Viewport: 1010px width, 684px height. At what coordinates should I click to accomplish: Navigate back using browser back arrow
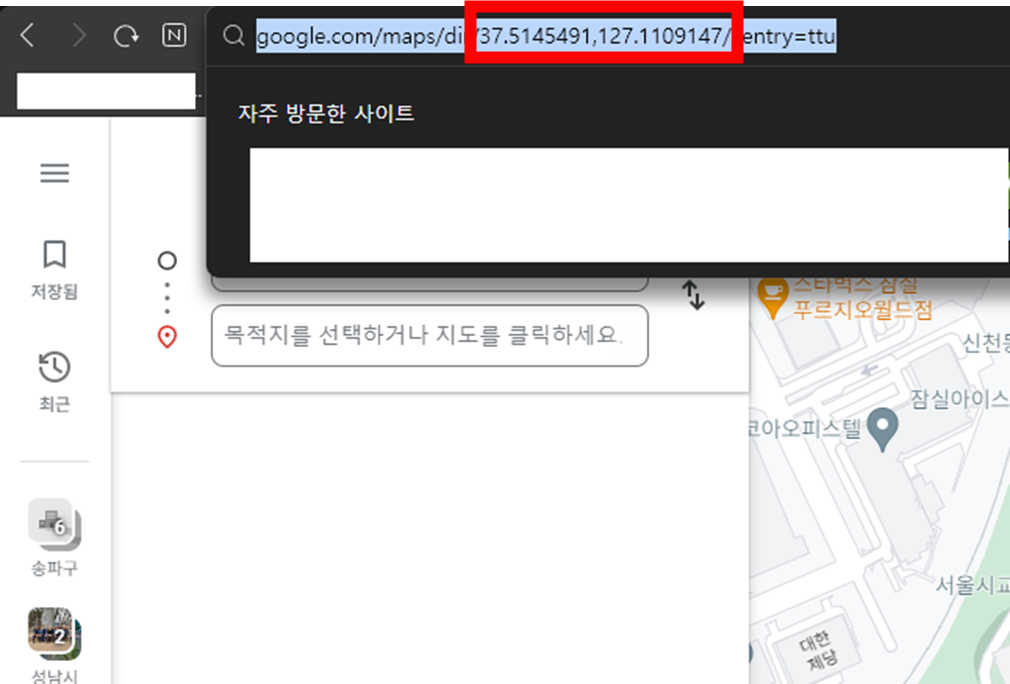[x=27, y=34]
